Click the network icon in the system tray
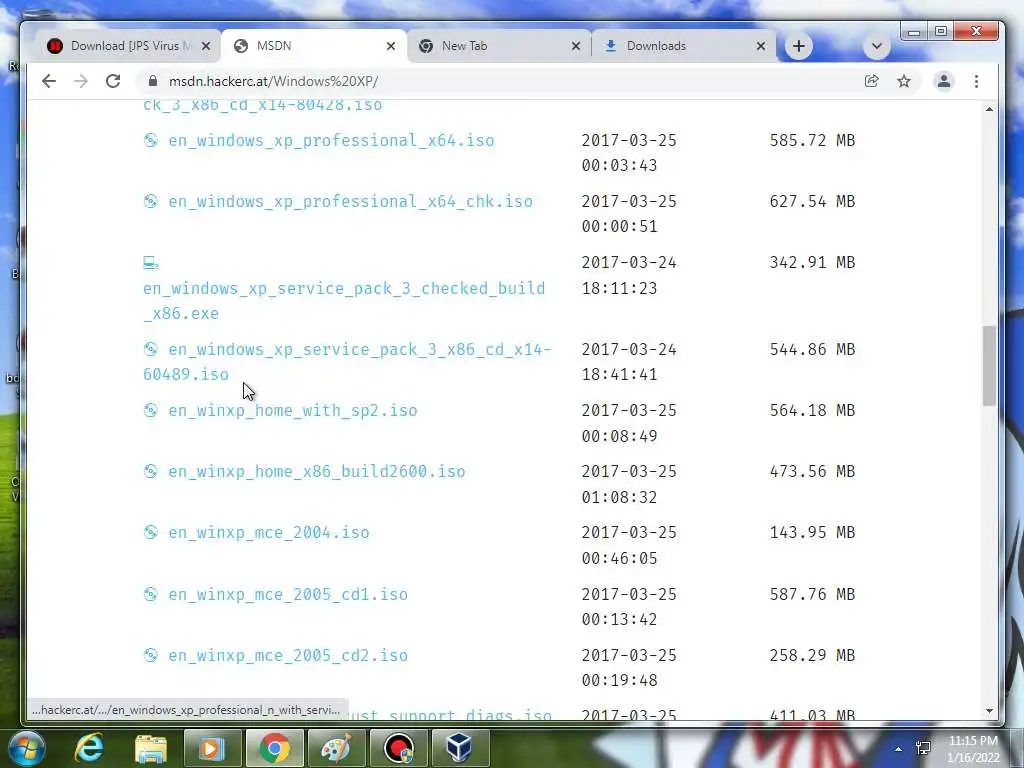Viewport: 1024px width, 768px height. coord(923,748)
